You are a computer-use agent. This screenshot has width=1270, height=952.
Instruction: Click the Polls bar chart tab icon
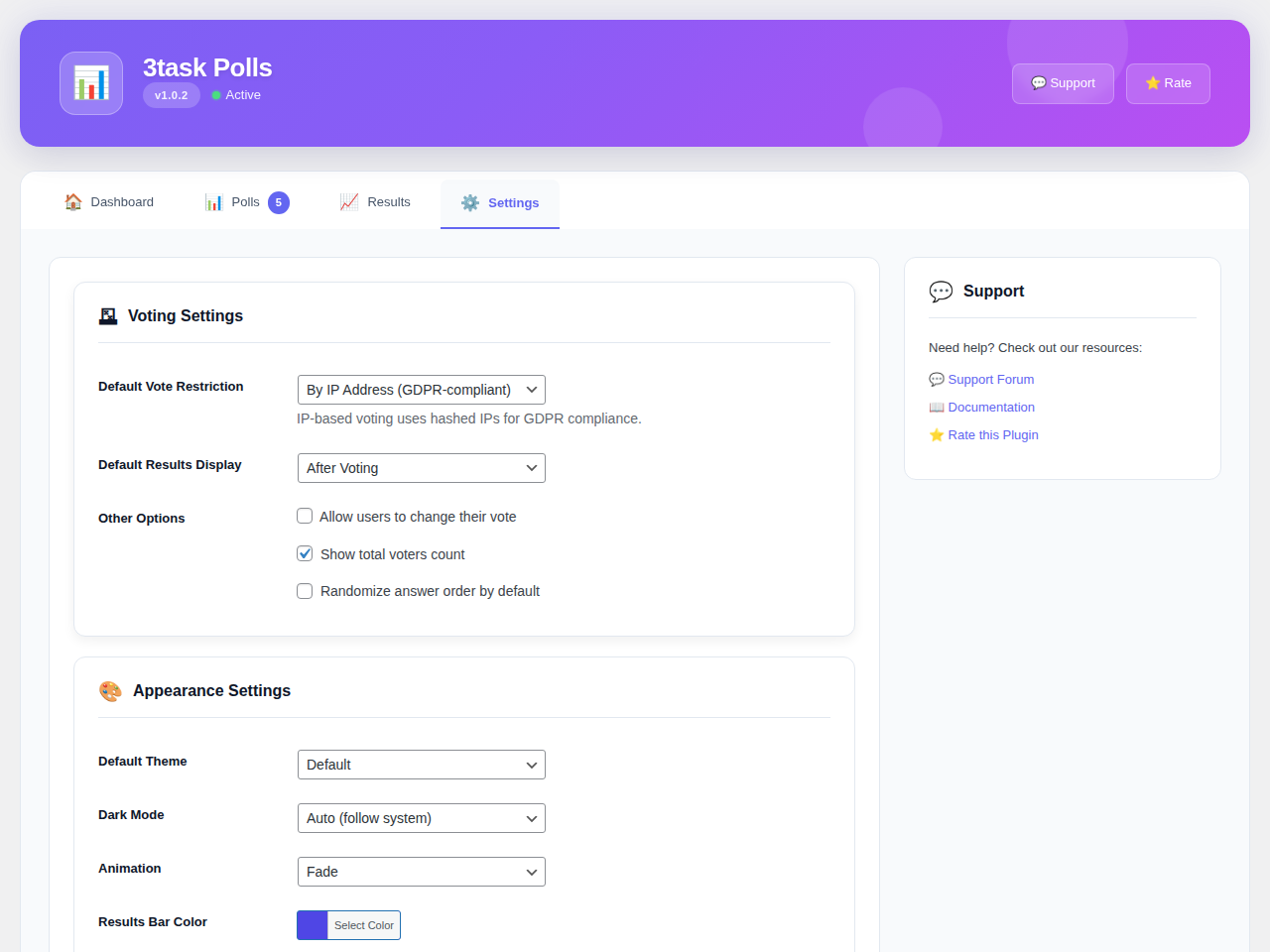[x=214, y=202]
